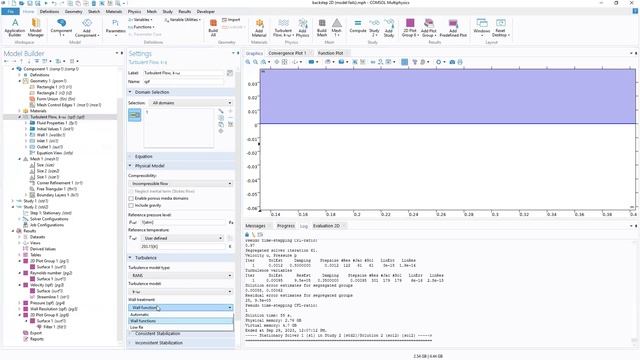The width and height of the screenshot is (640, 360).
Task: Switch to the Results ribbon tab
Action: (x=184, y=11)
